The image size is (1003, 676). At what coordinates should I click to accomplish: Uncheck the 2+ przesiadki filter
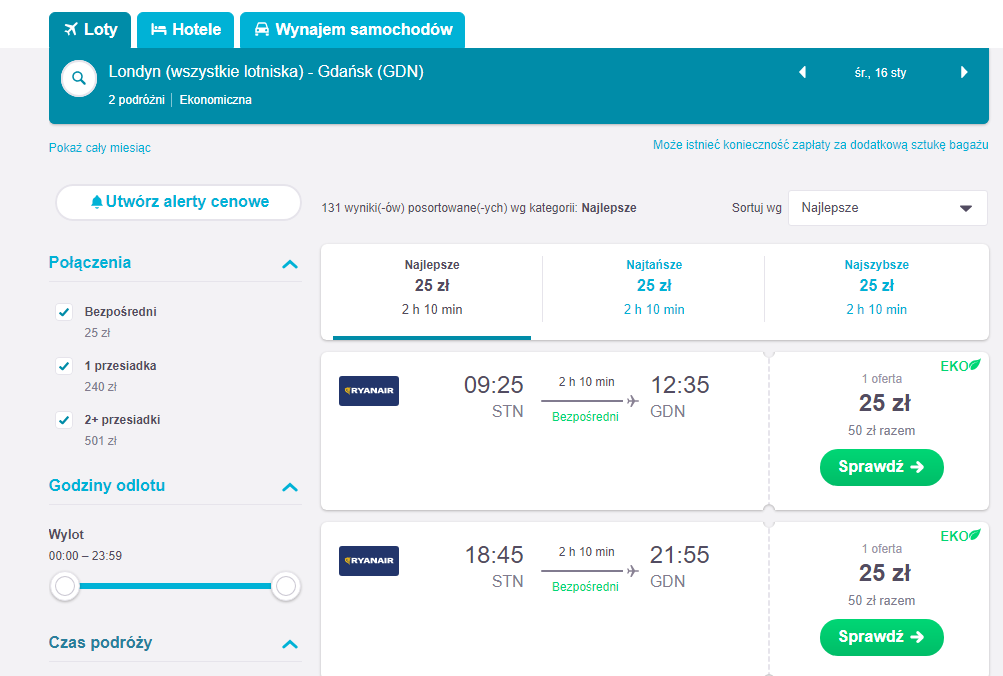tap(64, 420)
